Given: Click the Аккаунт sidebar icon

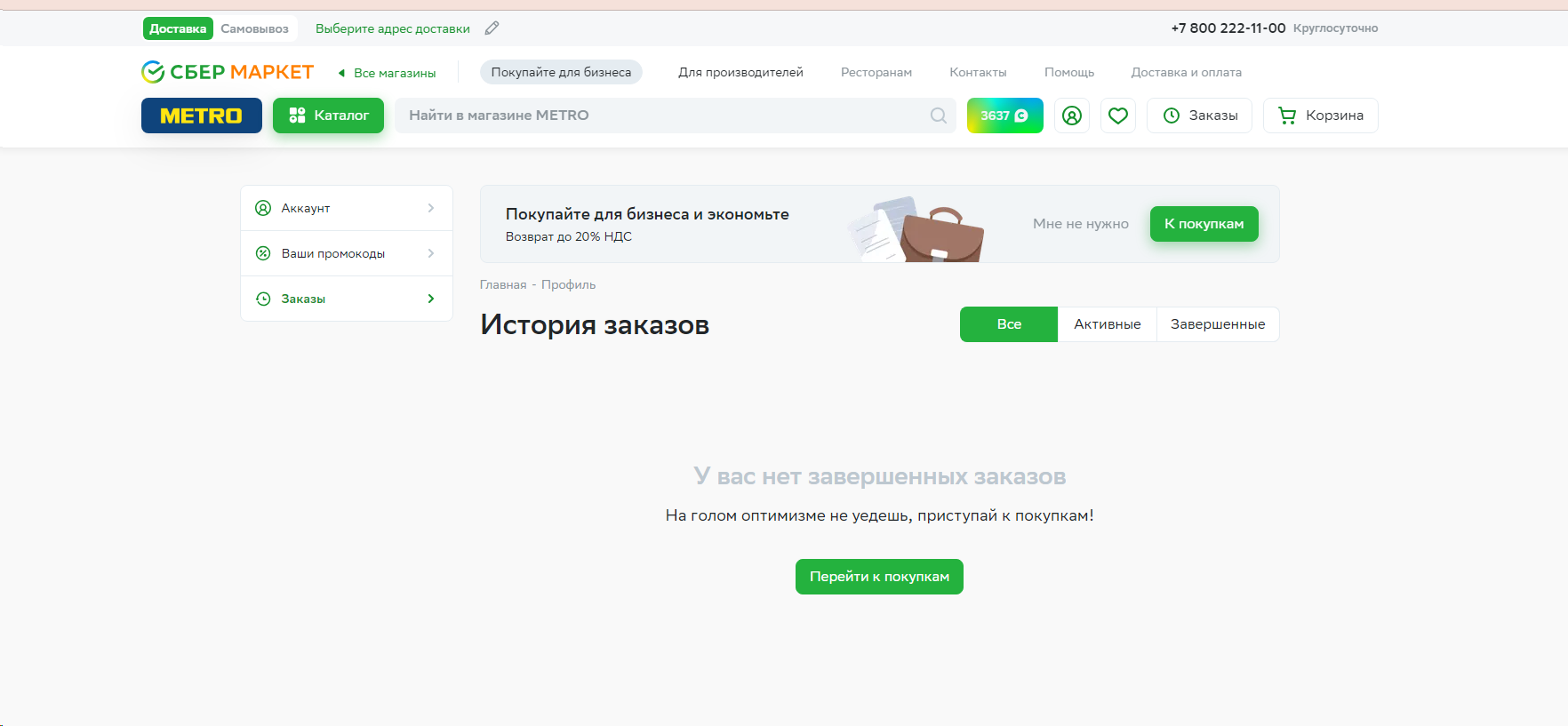Looking at the screenshot, I should point(263,208).
